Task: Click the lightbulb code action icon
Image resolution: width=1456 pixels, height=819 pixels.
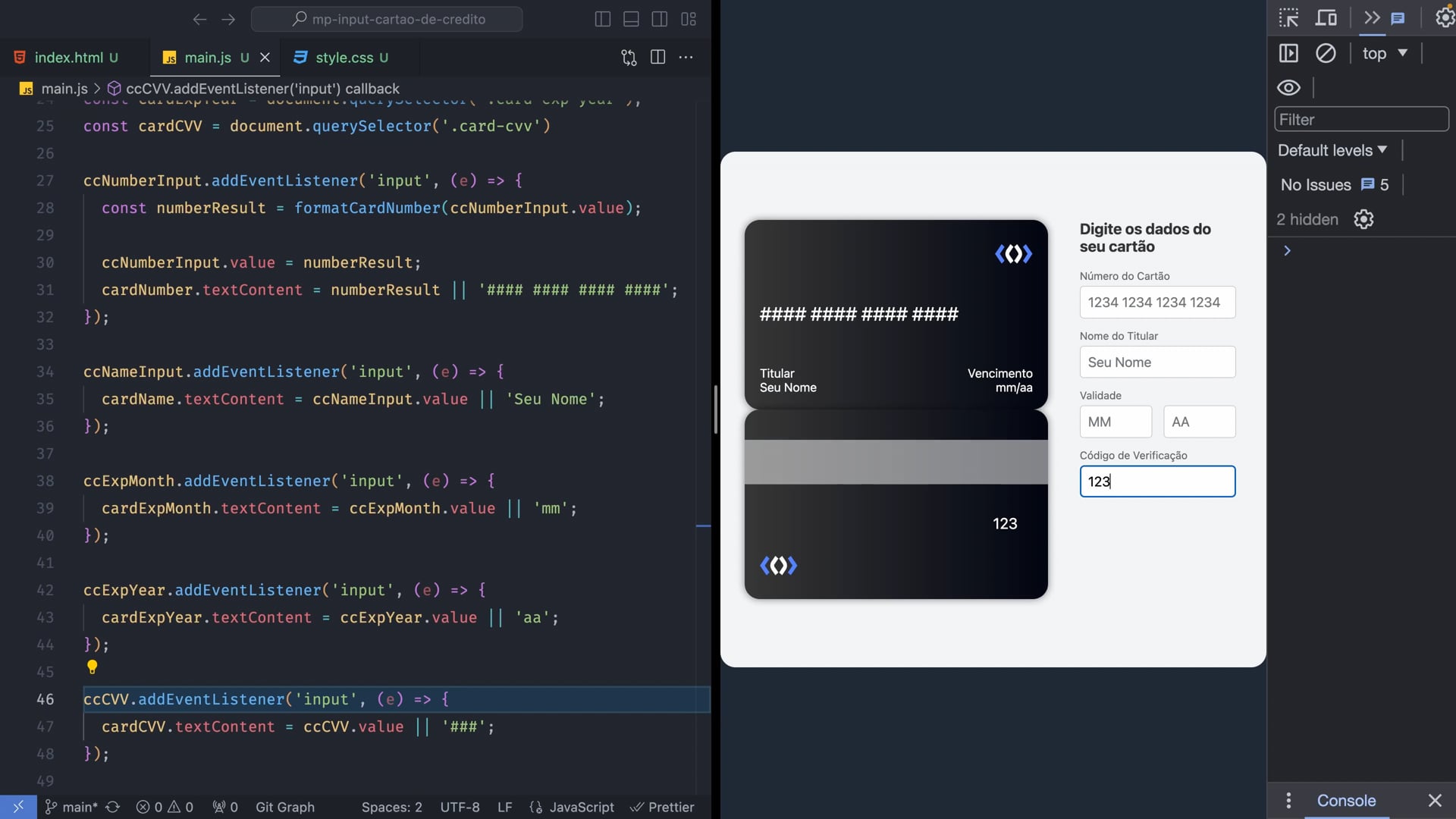Action: point(93,667)
